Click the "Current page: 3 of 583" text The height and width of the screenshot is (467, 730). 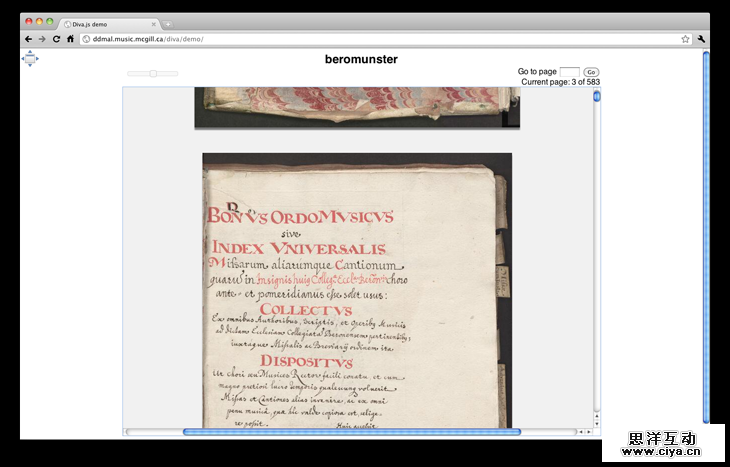(x=561, y=82)
